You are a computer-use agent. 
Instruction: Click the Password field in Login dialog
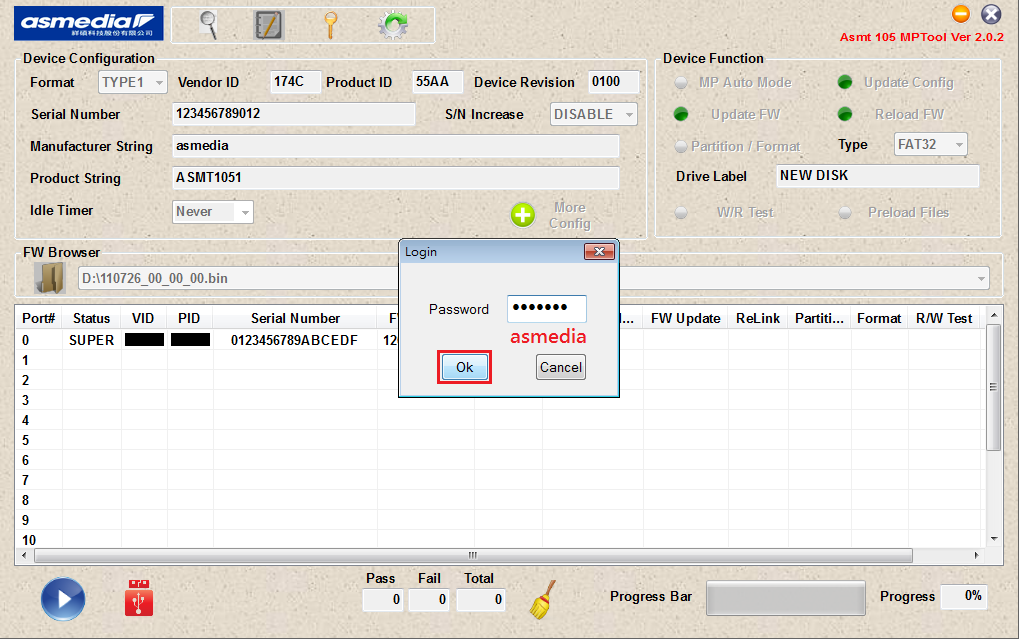[547, 308]
